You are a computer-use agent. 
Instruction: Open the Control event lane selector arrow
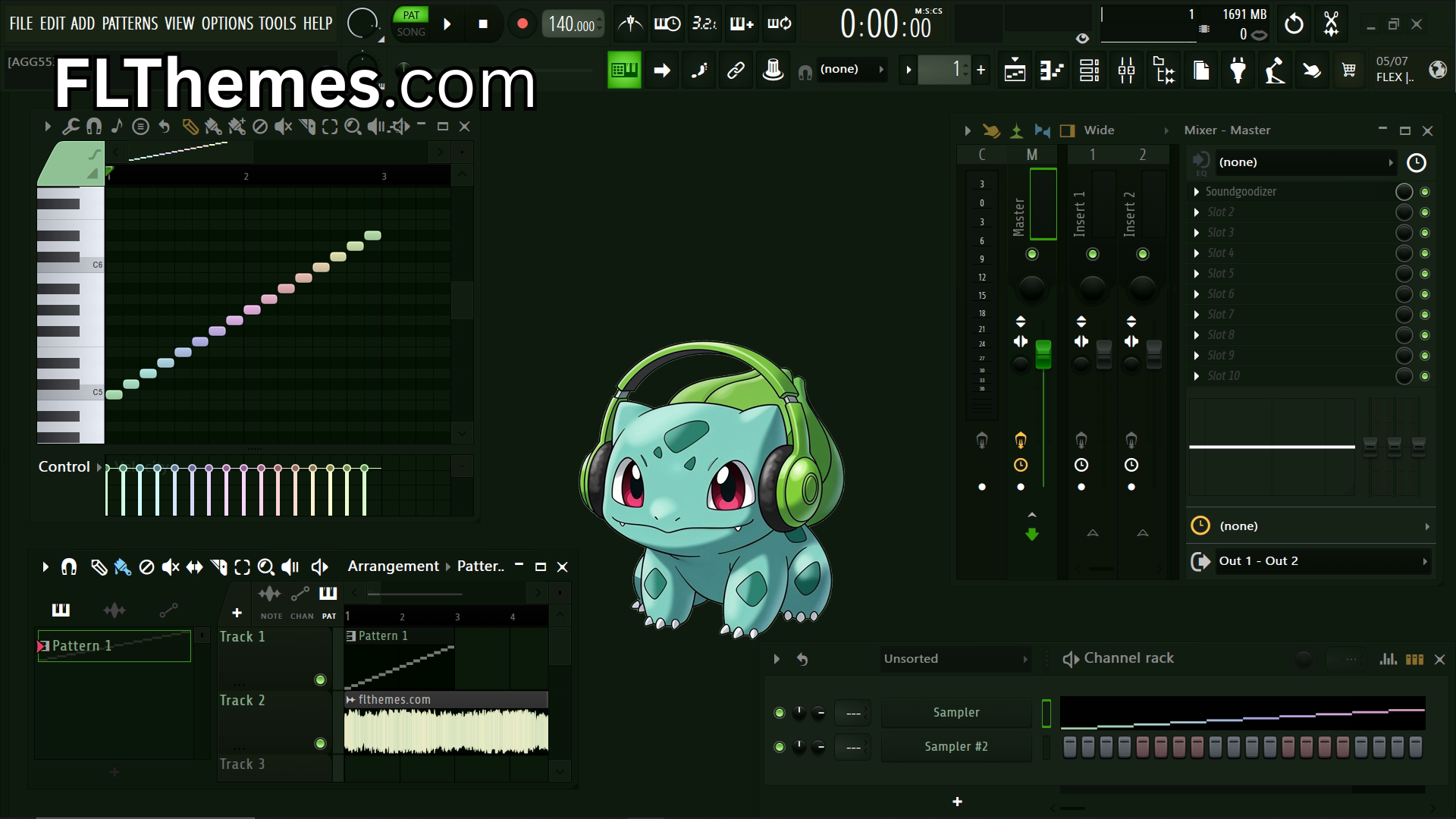pos(99,467)
